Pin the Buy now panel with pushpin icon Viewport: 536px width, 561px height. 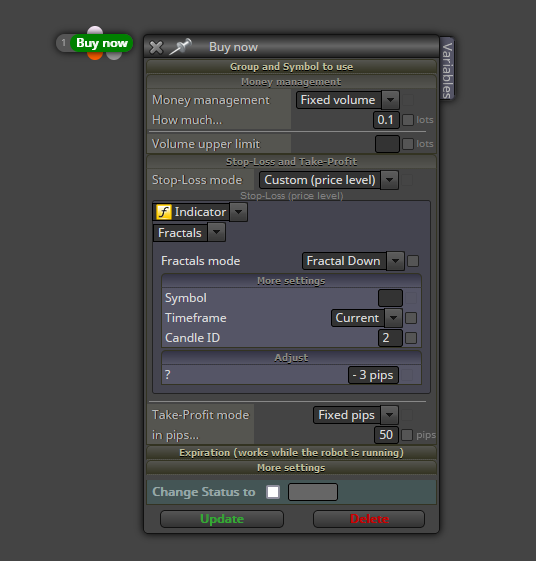[x=180, y=47]
